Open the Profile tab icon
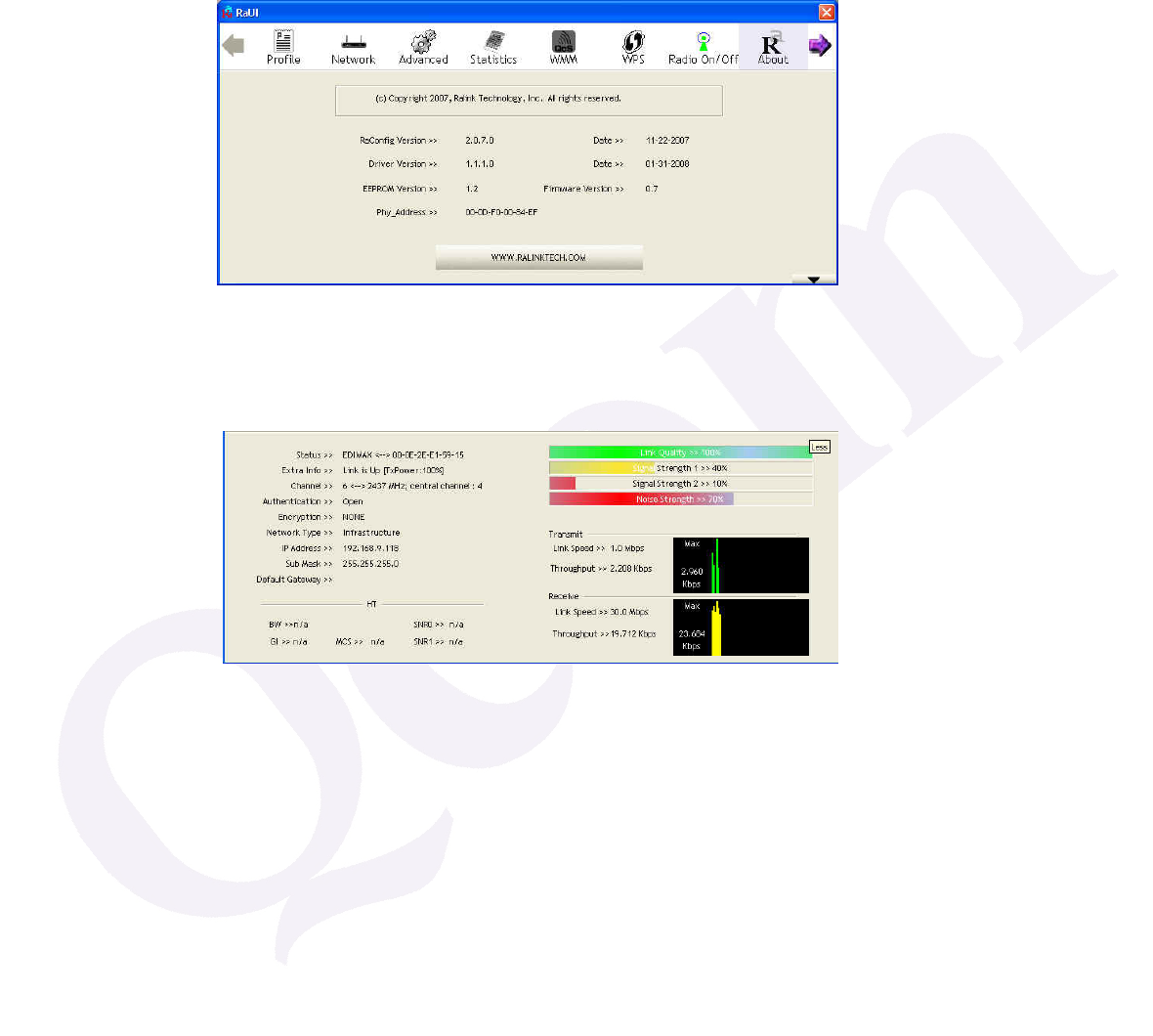 point(283,47)
